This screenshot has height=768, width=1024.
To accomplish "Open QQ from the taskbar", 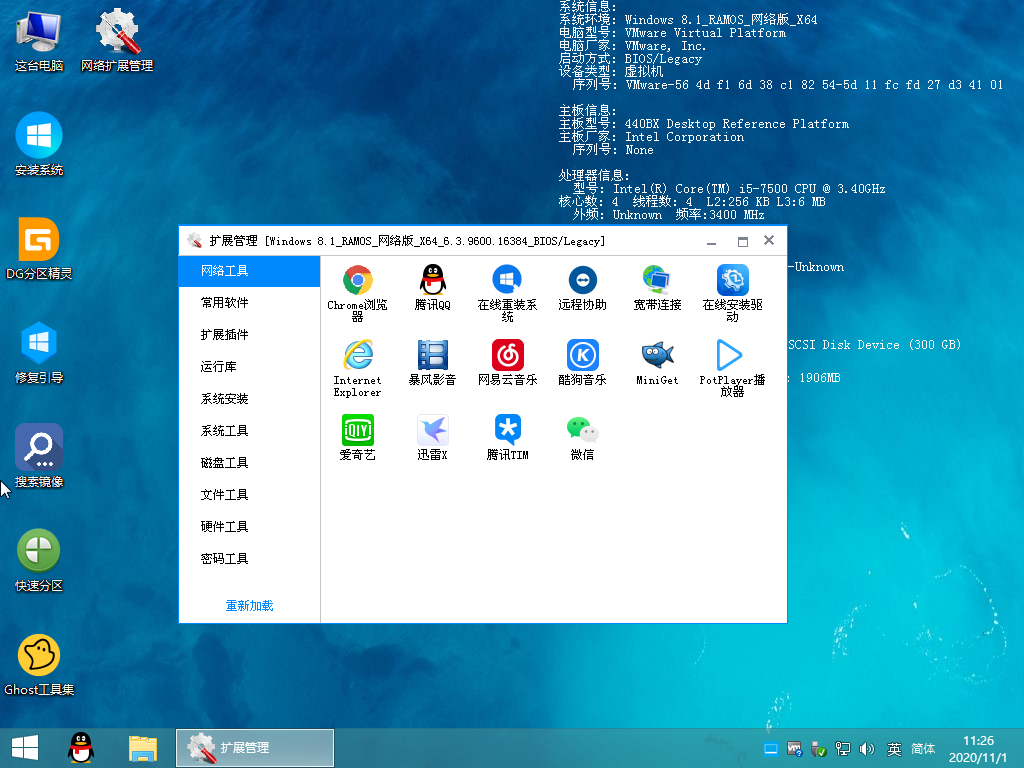I will [x=81, y=748].
